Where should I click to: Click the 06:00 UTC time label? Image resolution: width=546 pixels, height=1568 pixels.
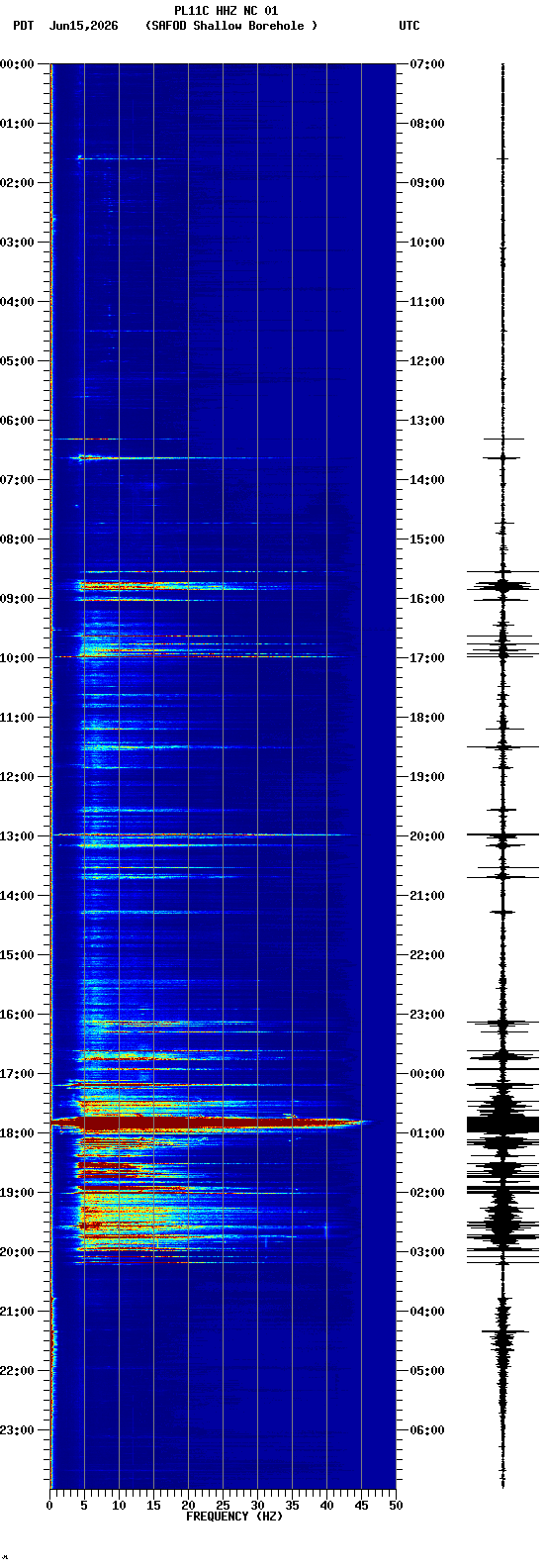(427, 1430)
